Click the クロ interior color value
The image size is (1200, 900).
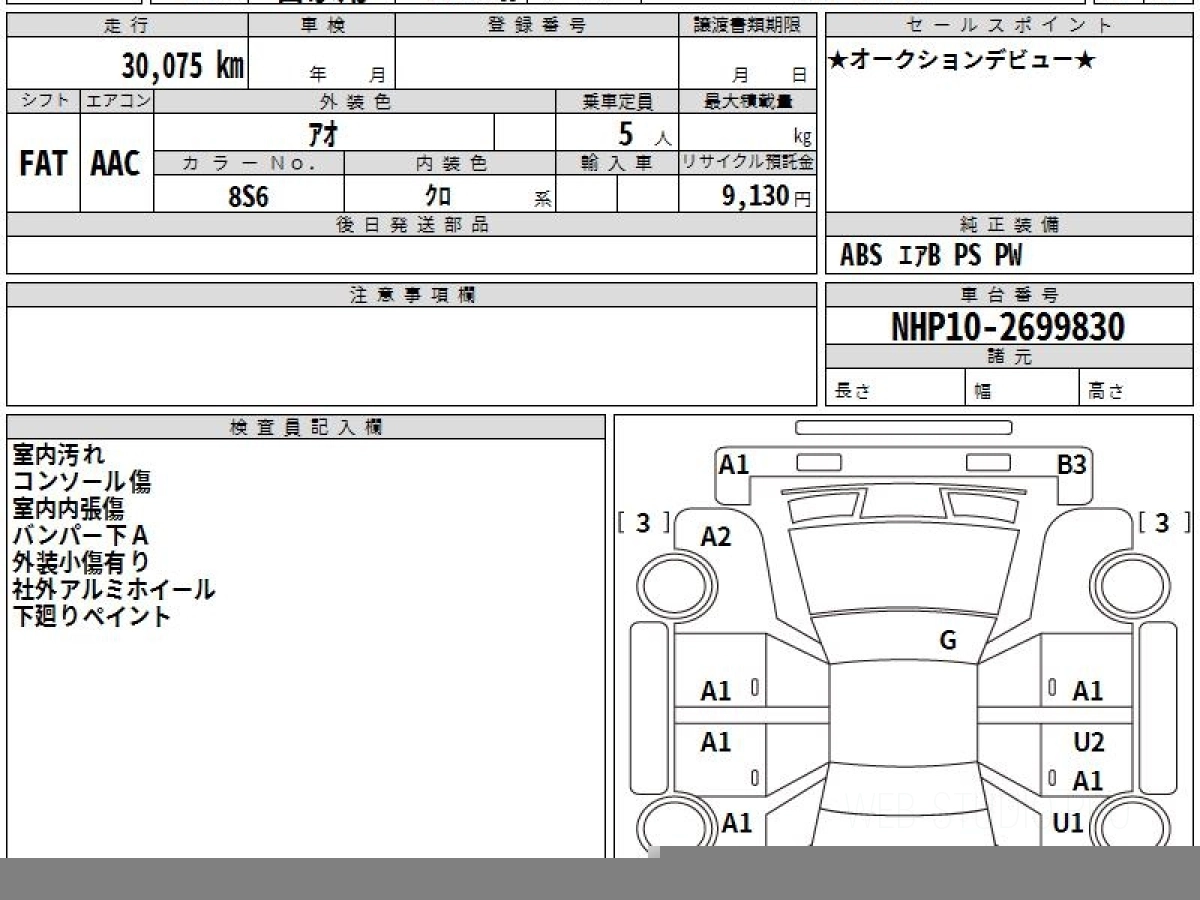(437, 196)
